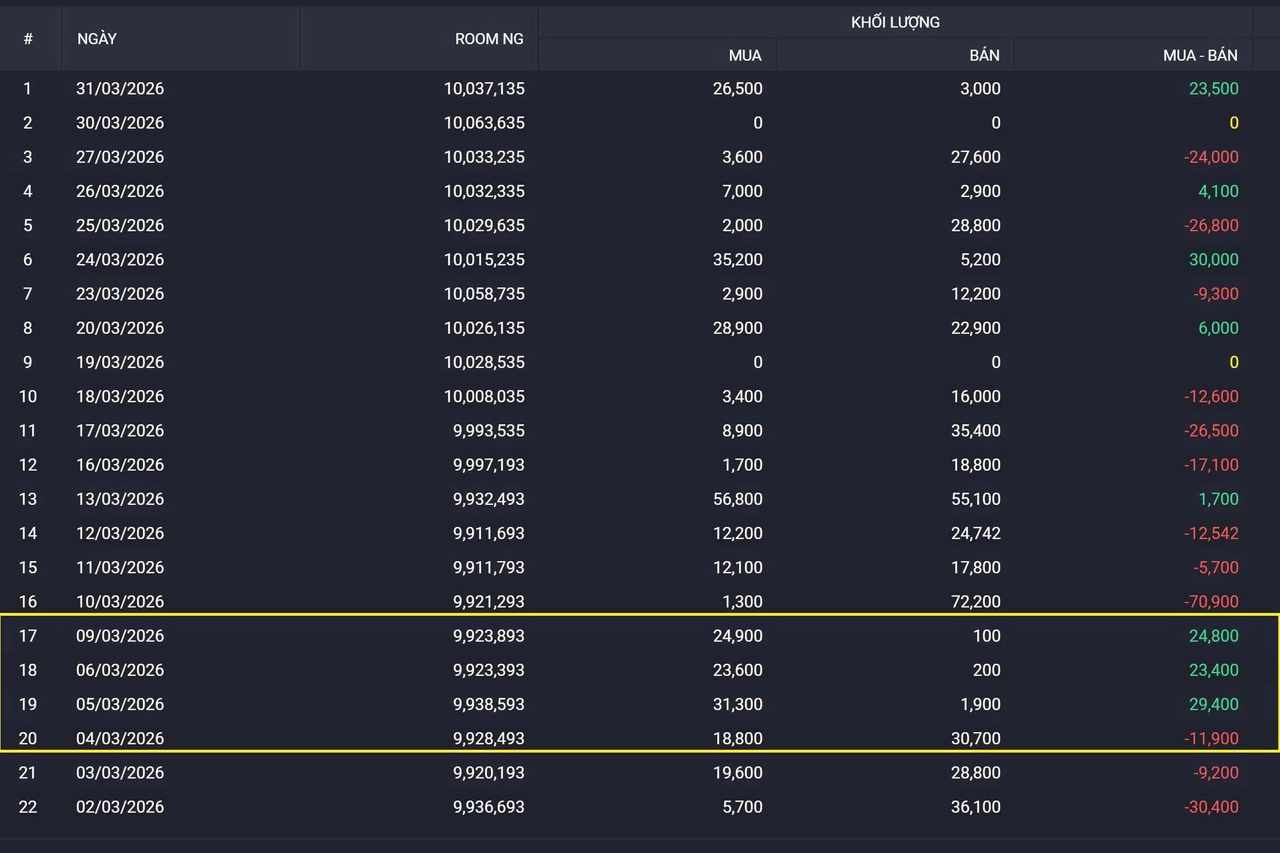Select the date 30/03/2026
The width and height of the screenshot is (1280, 853).
pyautogui.click(x=120, y=123)
